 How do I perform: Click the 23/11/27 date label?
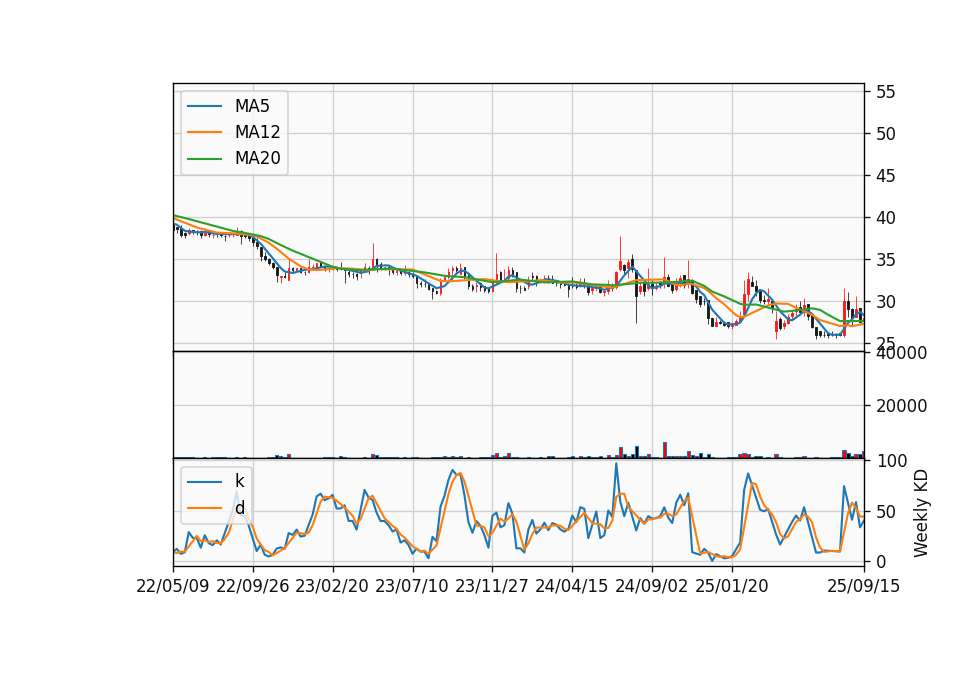[x=492, y=586]
